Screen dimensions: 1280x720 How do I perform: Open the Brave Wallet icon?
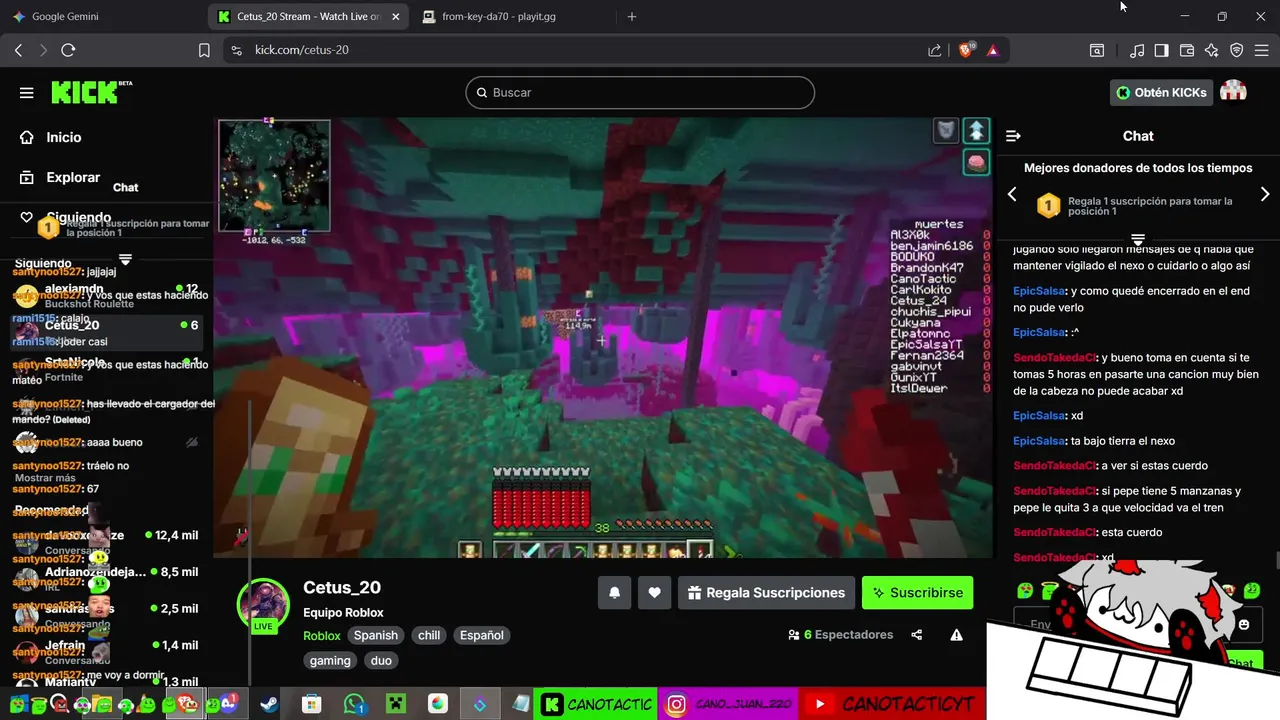click(x=1187, y=50)
